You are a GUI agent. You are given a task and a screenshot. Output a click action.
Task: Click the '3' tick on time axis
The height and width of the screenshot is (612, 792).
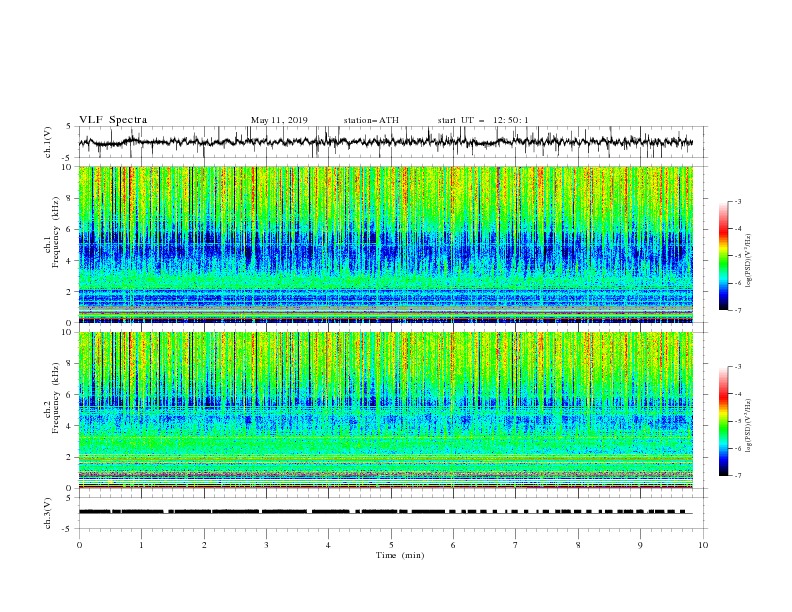pyautogui.click(x=266, y=545)
